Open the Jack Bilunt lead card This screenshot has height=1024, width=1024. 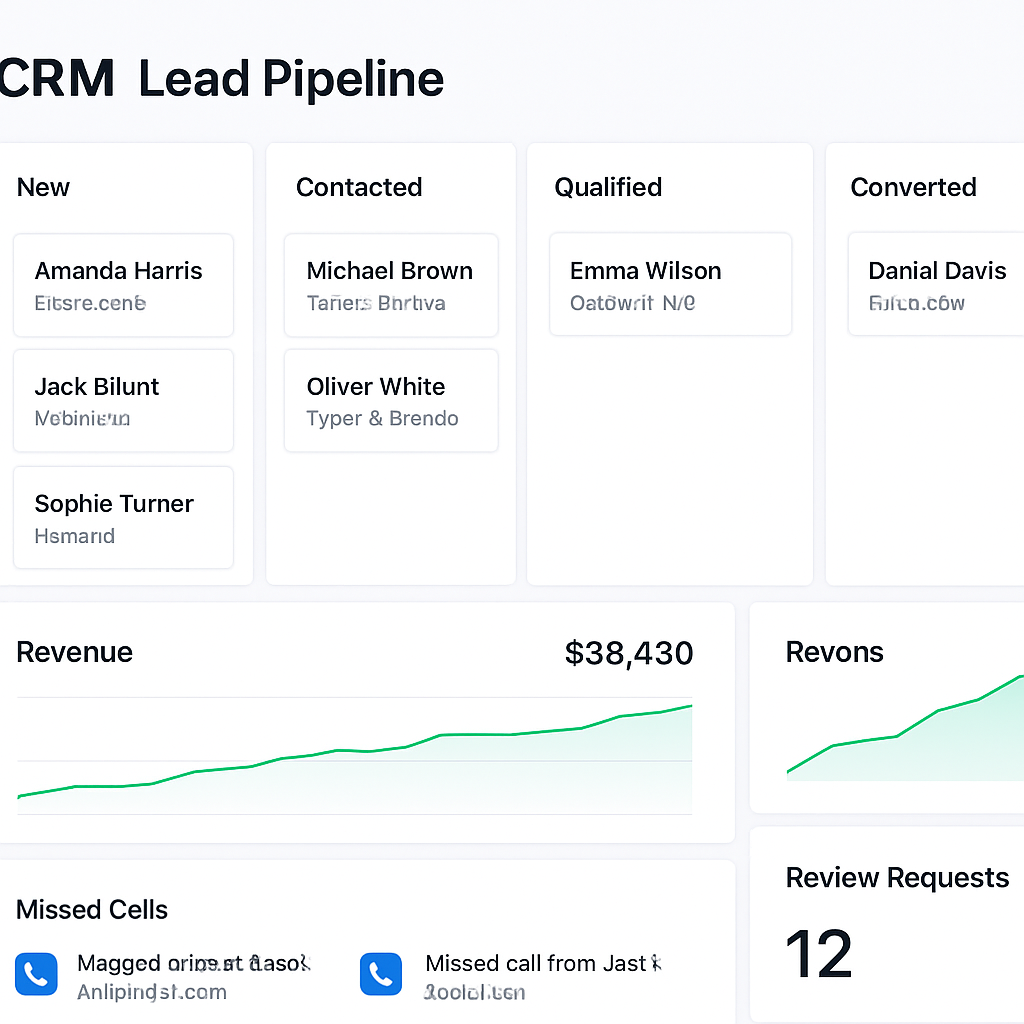point(123,400)
